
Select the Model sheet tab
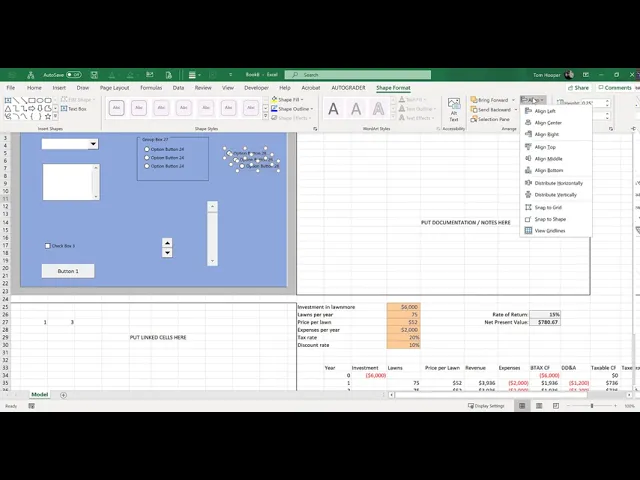(x=40, y=394)
